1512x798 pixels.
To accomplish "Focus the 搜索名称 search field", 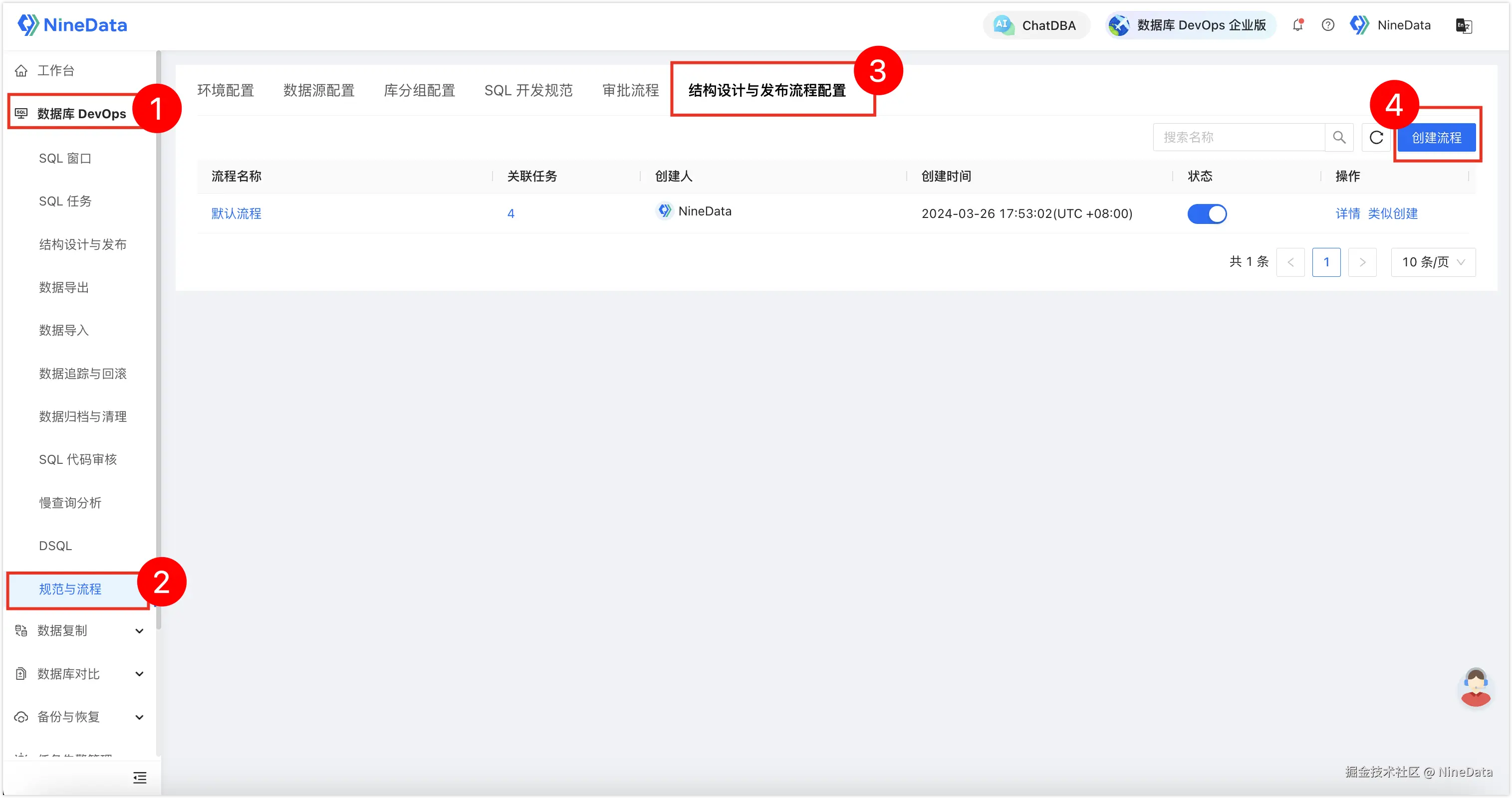I will tap(1239, 137).
